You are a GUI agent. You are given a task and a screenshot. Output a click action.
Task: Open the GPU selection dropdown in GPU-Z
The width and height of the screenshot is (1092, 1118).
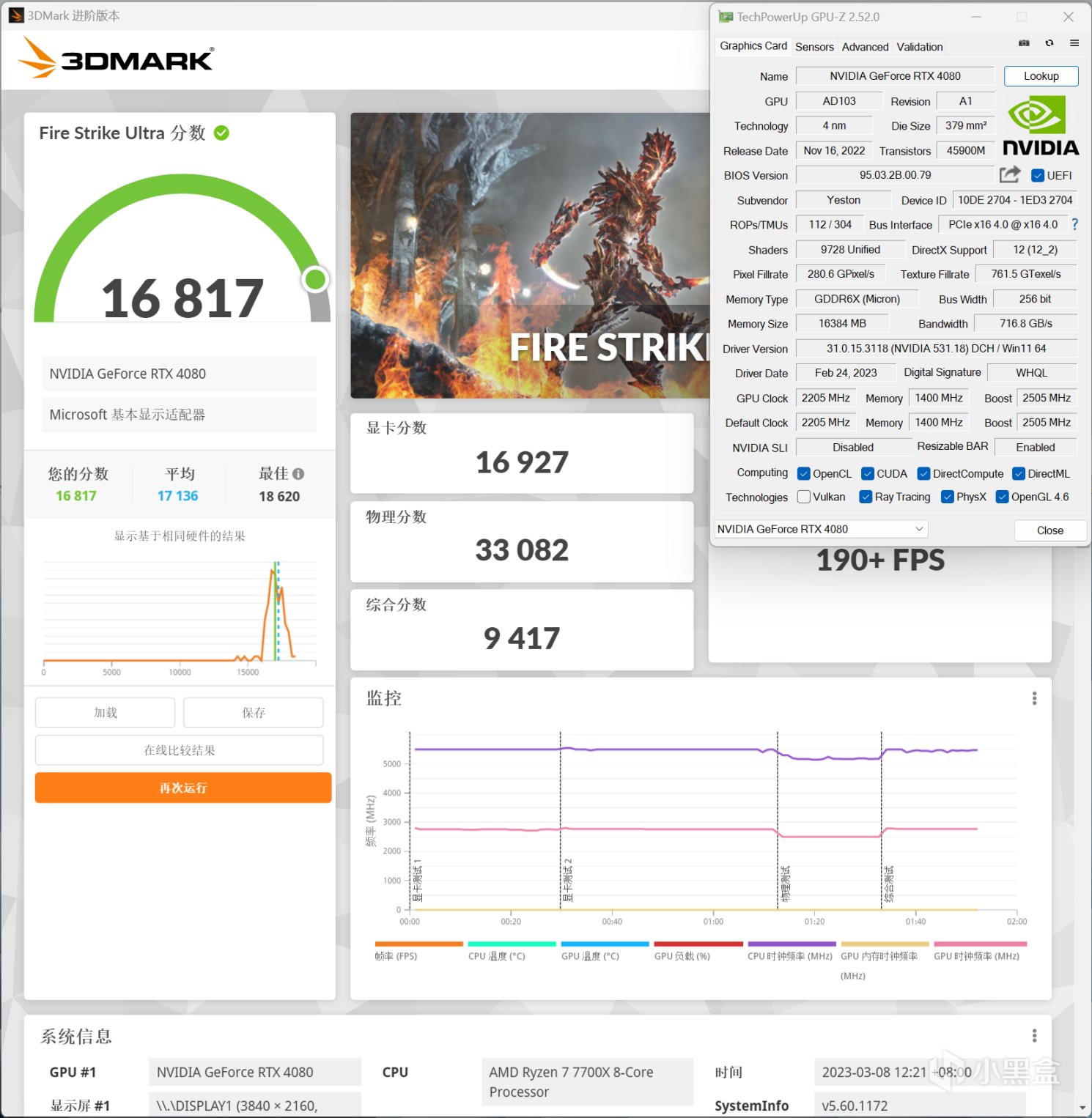click(821, 529)
